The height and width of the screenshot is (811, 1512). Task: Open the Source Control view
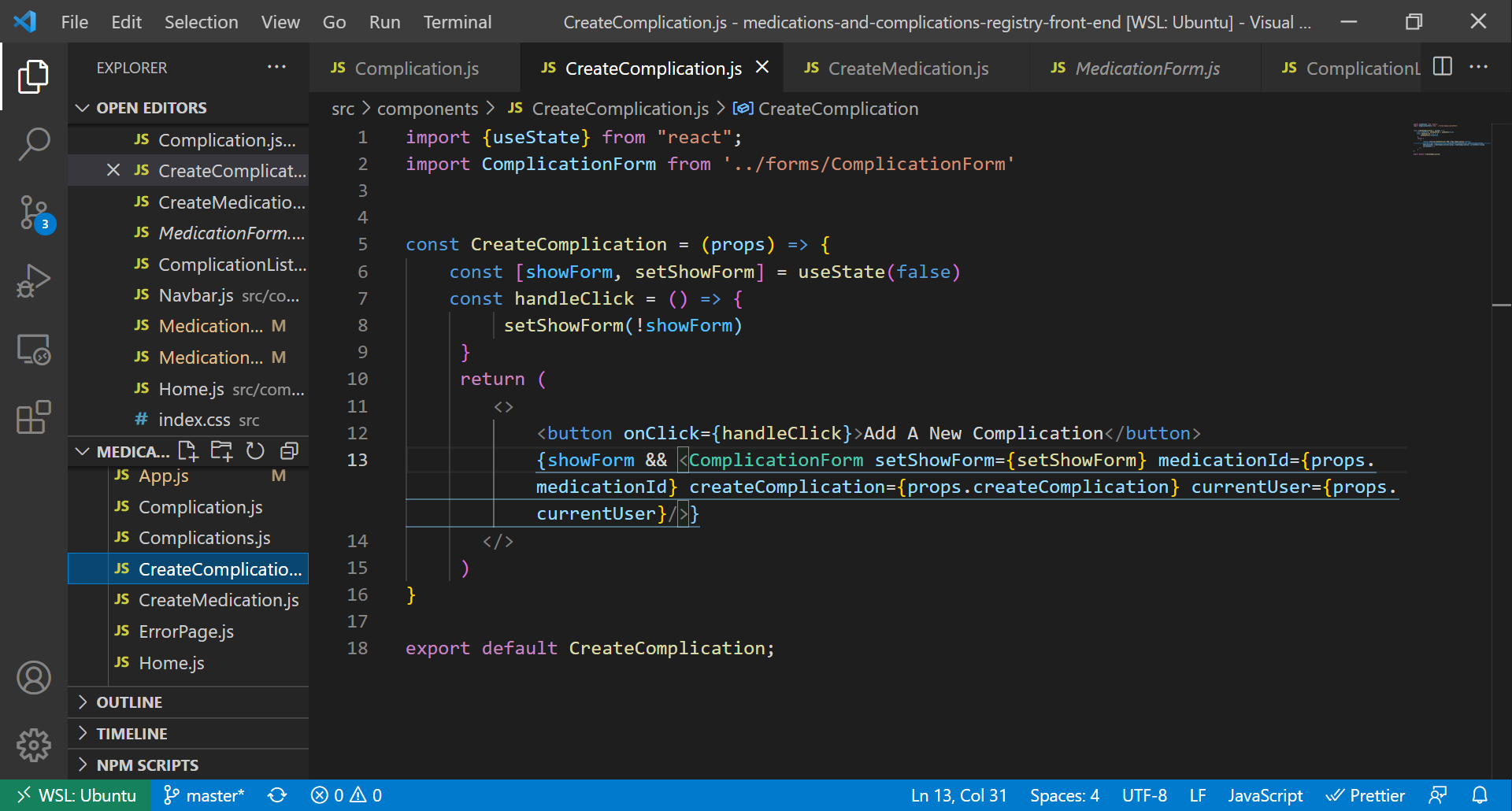pos(33,213)
